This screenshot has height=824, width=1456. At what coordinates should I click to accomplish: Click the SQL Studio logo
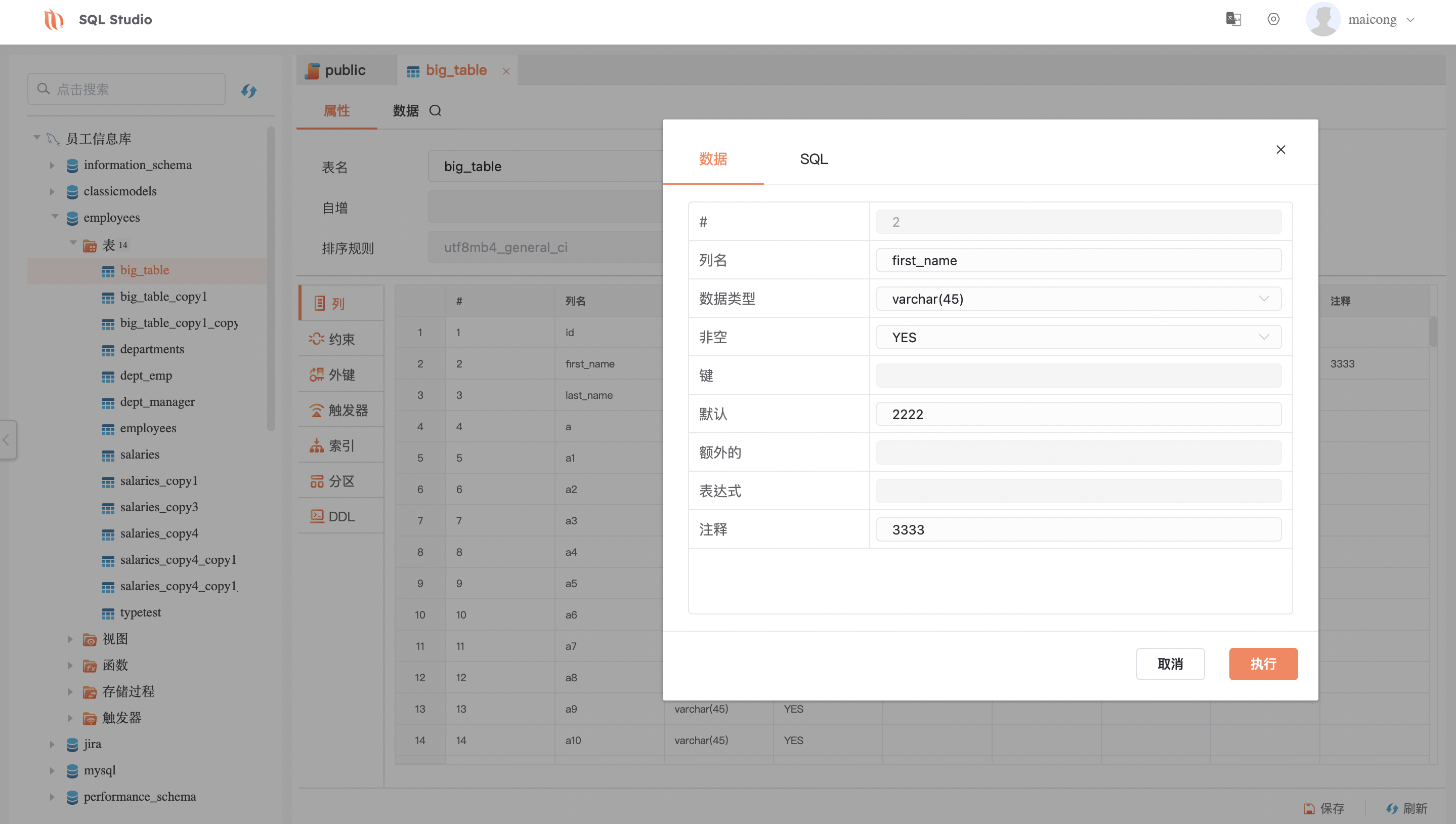point(54,19)
